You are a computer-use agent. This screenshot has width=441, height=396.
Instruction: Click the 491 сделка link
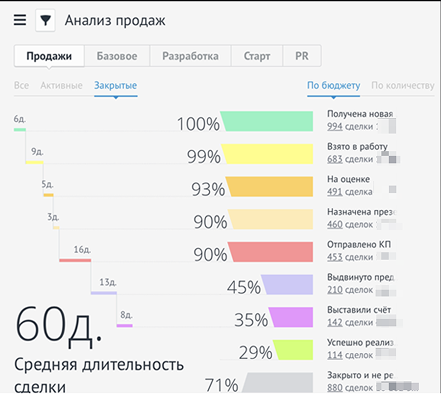tap(349, 192)
